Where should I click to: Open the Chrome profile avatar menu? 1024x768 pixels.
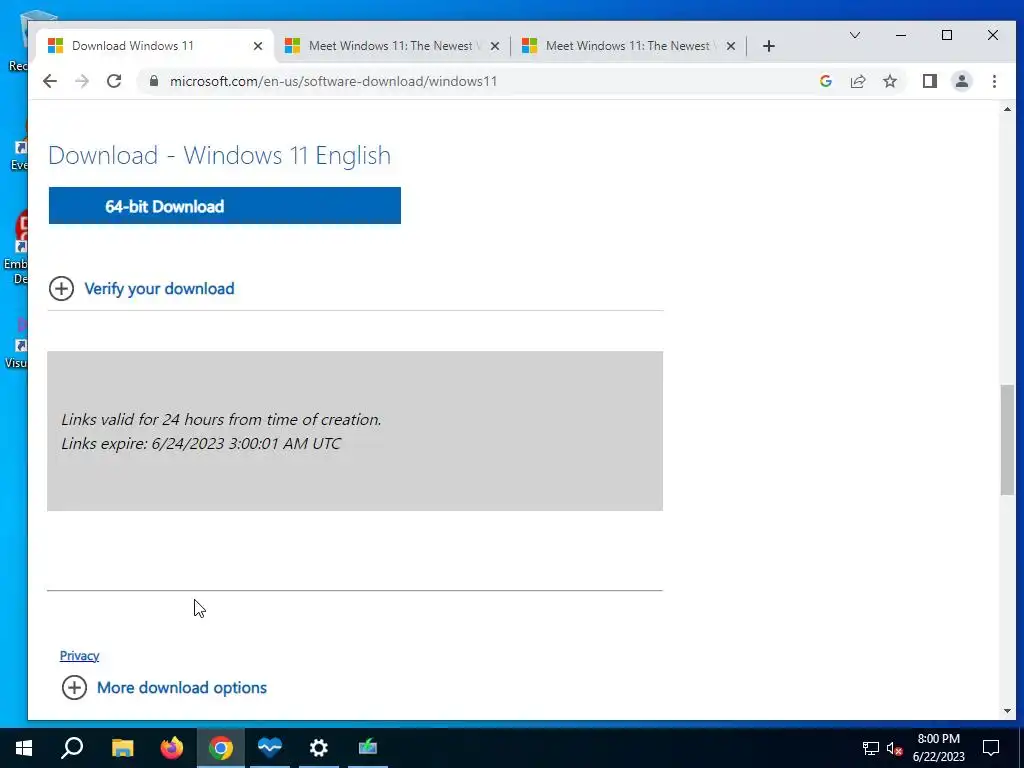click(x=961, y=81)
